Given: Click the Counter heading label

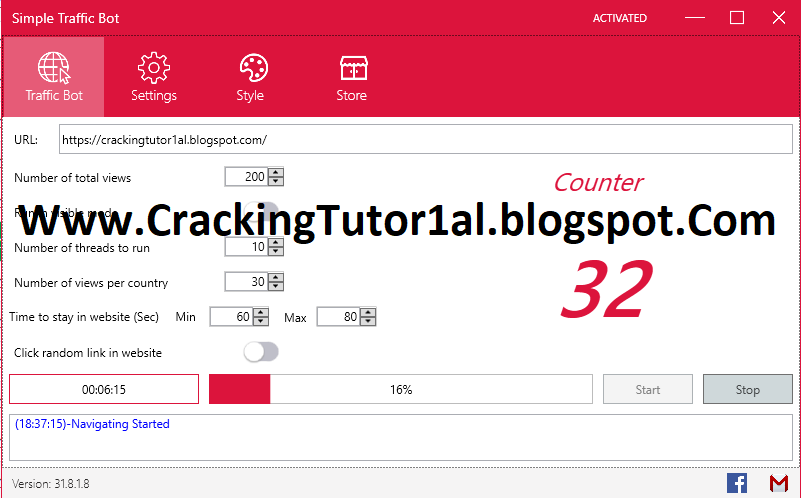Looking at the screenshot, I should 598,183.
